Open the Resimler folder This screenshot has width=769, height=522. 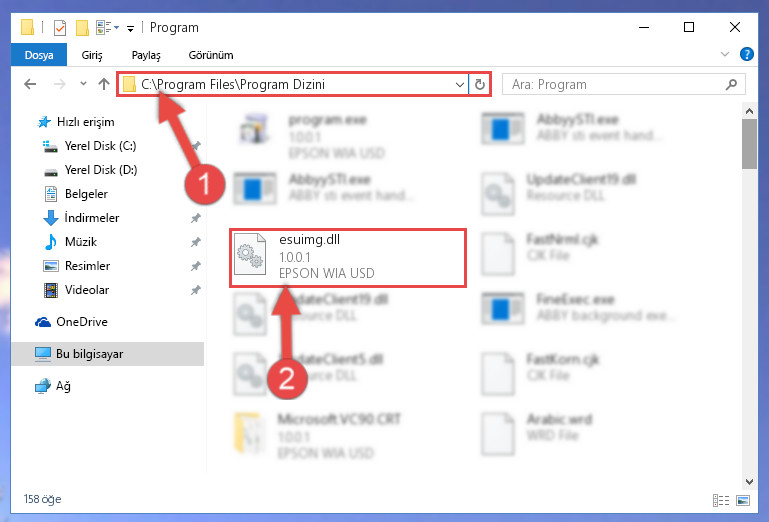[77, 266]
